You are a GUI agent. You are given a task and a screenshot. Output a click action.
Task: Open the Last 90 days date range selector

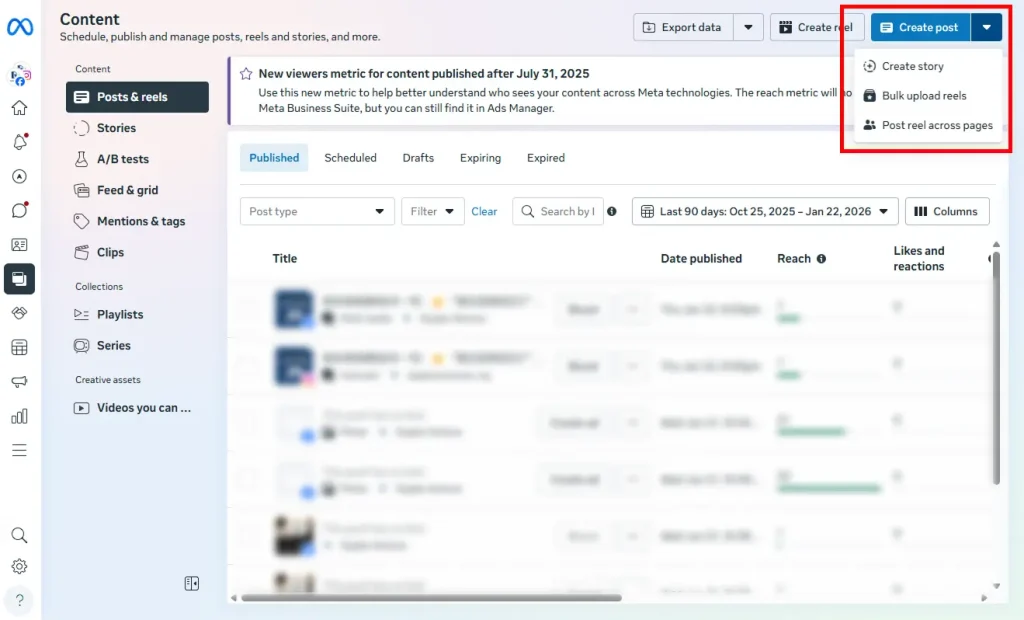764,211
